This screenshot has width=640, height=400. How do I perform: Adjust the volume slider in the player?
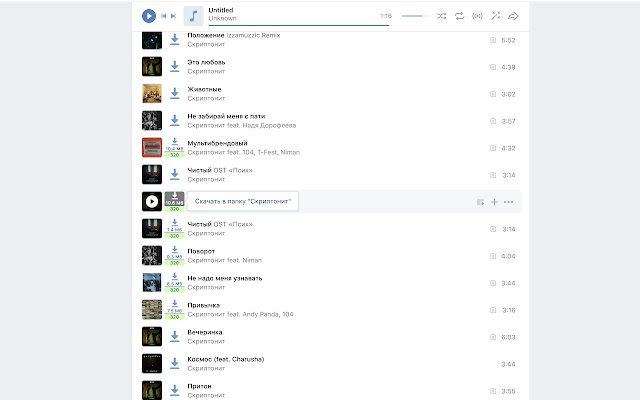pos(414,16)
